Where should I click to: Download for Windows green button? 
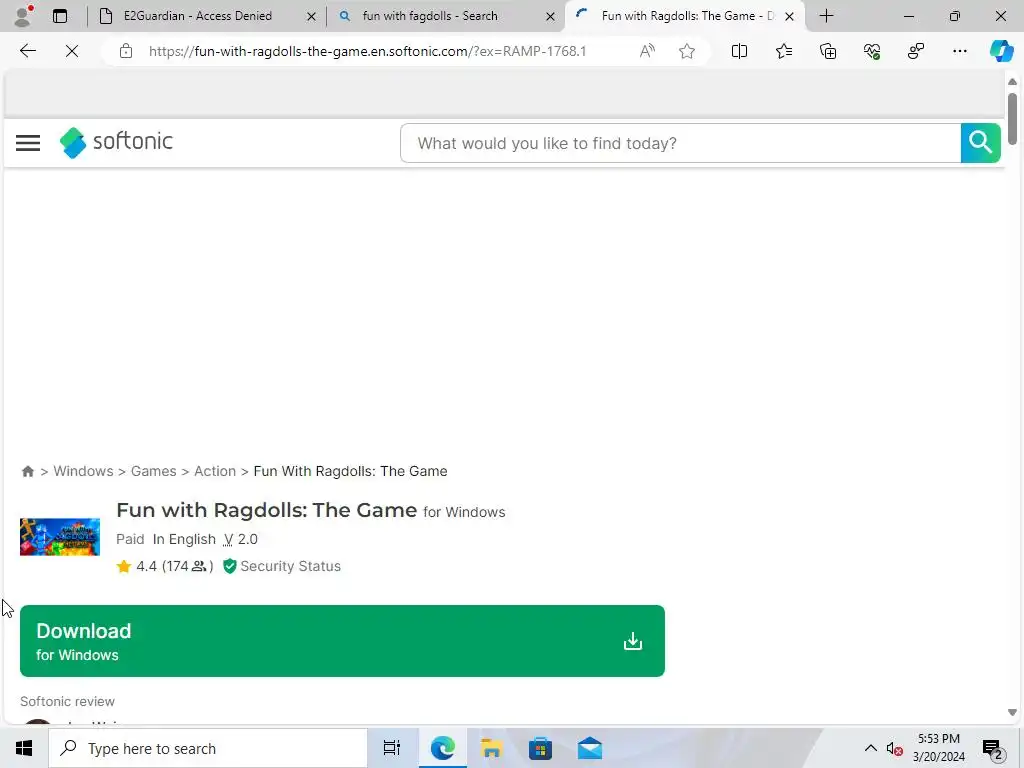(342, 641)
